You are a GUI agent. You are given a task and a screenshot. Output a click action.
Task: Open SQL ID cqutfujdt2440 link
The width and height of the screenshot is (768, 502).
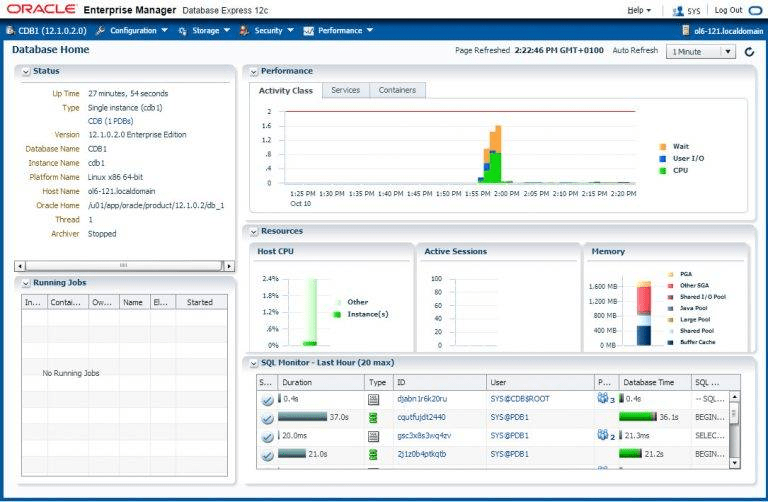(x=421, y=417)
